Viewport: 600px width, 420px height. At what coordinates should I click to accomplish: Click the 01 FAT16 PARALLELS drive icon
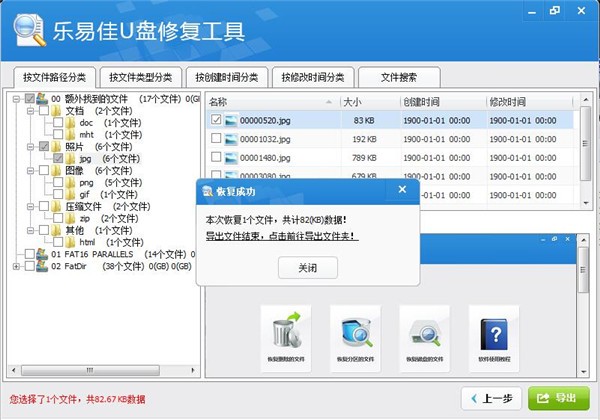pos(42,254)
